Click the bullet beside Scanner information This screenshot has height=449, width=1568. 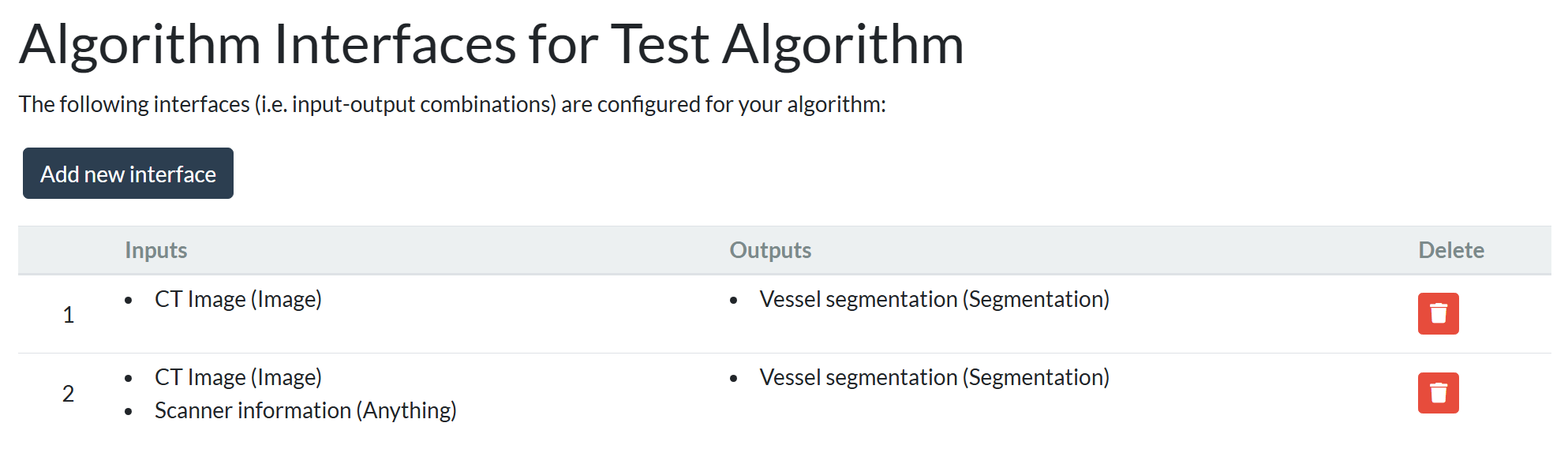(x=129, y=412)
